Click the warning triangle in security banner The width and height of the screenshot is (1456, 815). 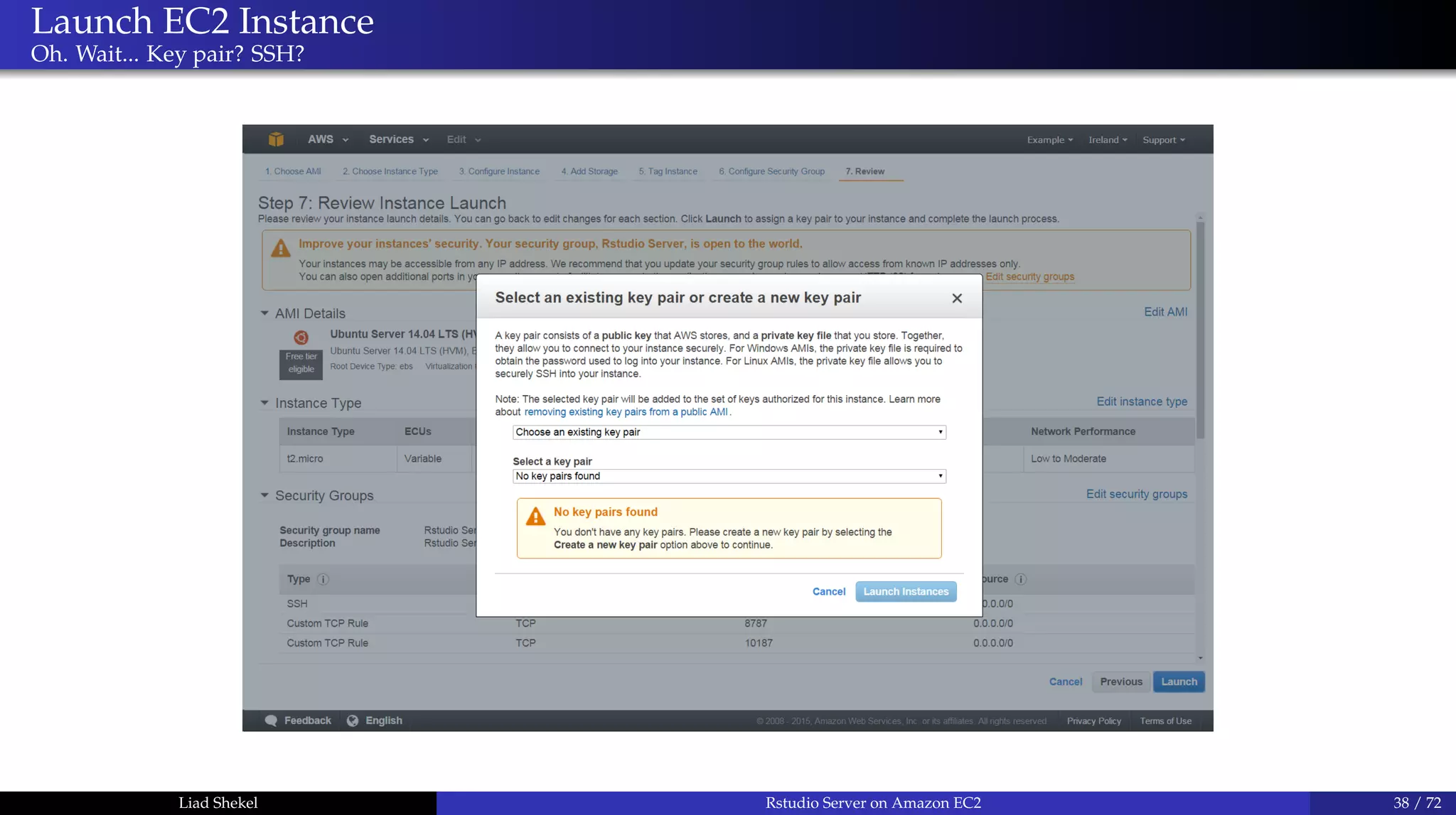pyautogui.click(x=281, y=248)
